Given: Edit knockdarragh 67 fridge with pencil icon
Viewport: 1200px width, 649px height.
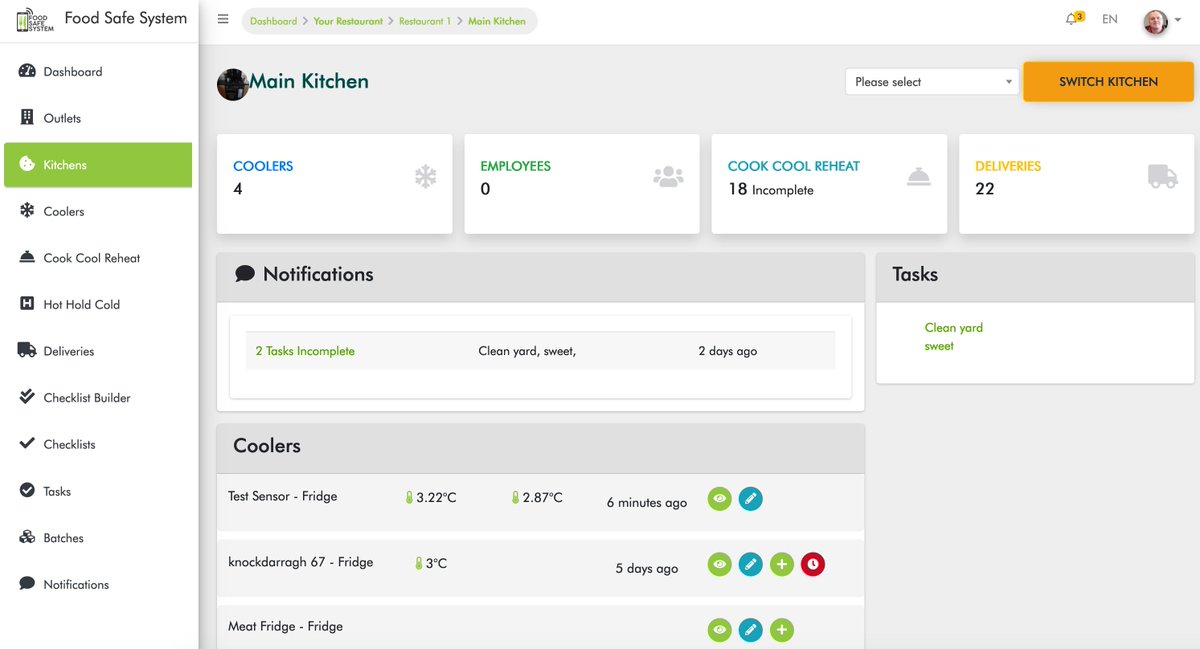Looking at the screenshot, I should click(751, 565).
